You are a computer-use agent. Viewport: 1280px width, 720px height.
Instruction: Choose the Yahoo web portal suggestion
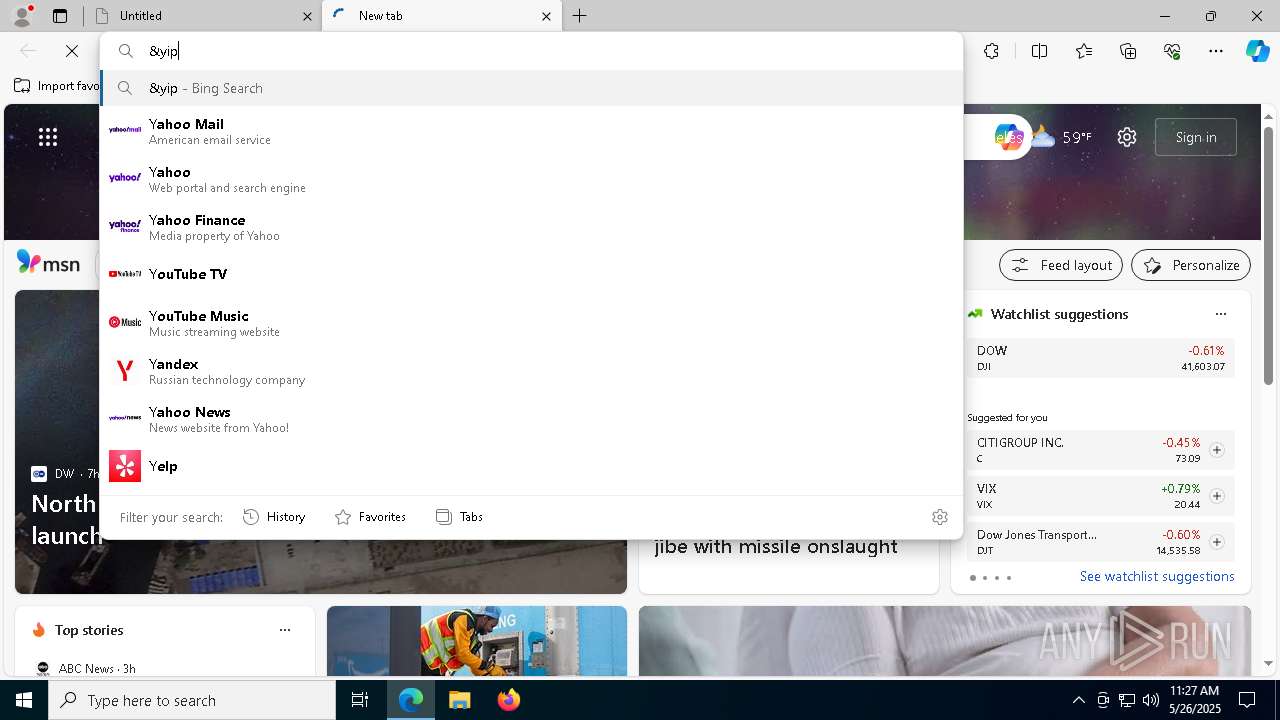click(x=531, y=179)
